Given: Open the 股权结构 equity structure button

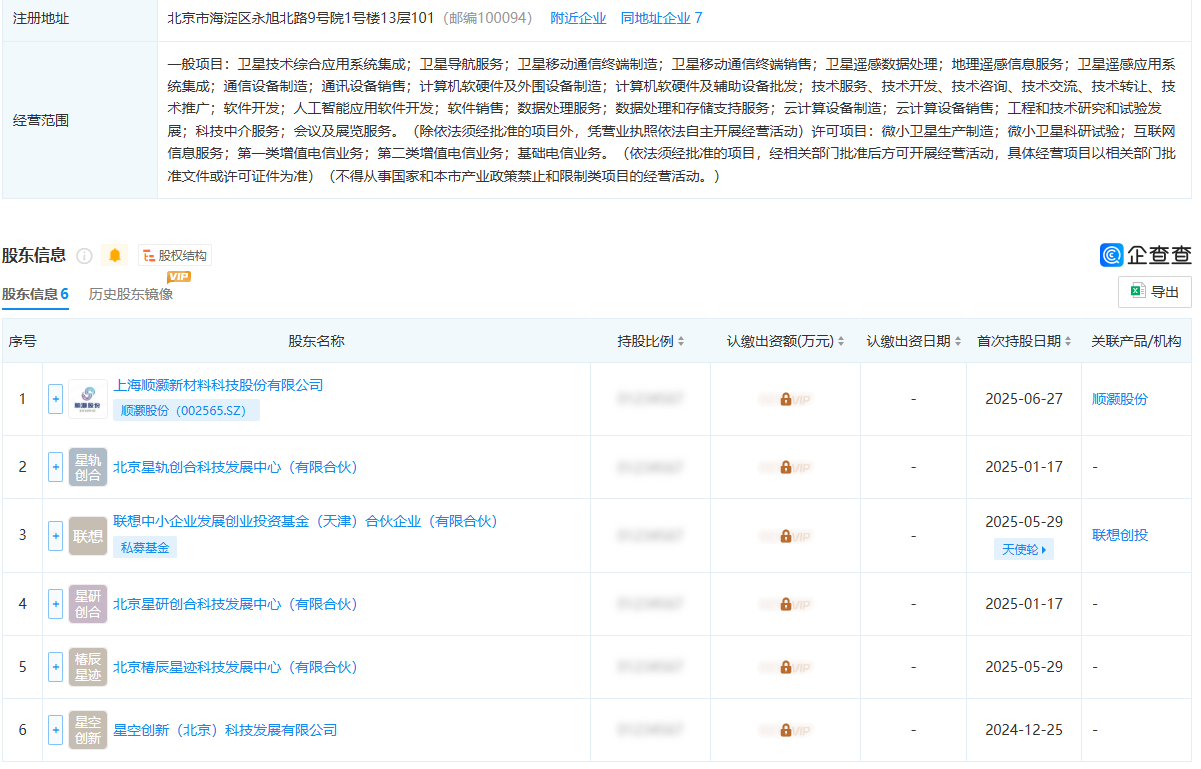Looking at the screenshot, I should point(175,256).
